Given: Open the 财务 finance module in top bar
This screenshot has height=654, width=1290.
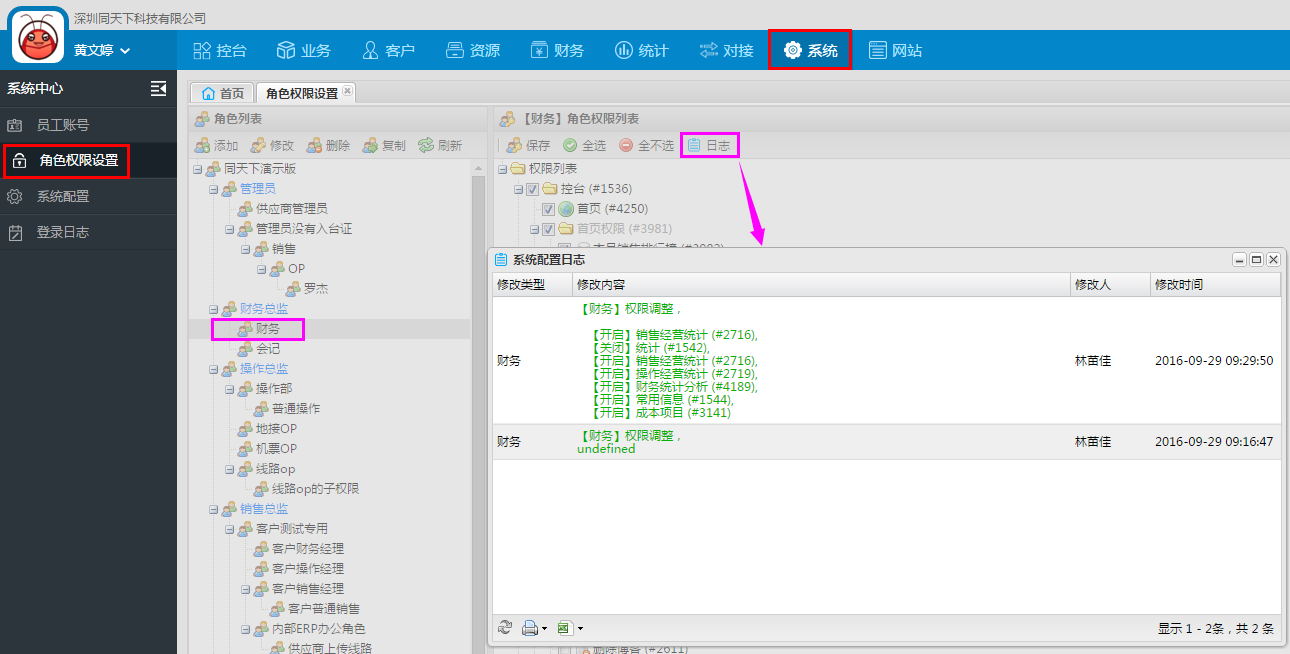Looking at the screenshot, I should pyautogui.click(x=557, y=50).
